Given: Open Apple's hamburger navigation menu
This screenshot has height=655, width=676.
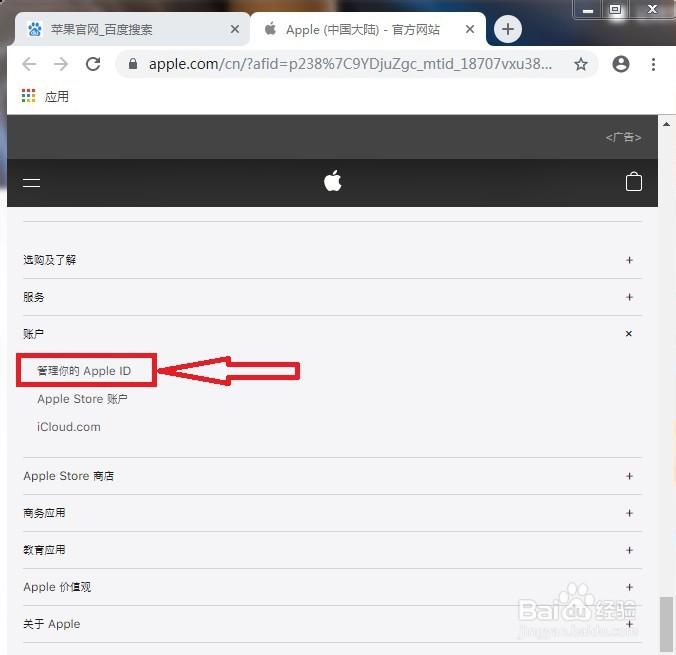Looking at the screenshot, I should pos(31,183).
